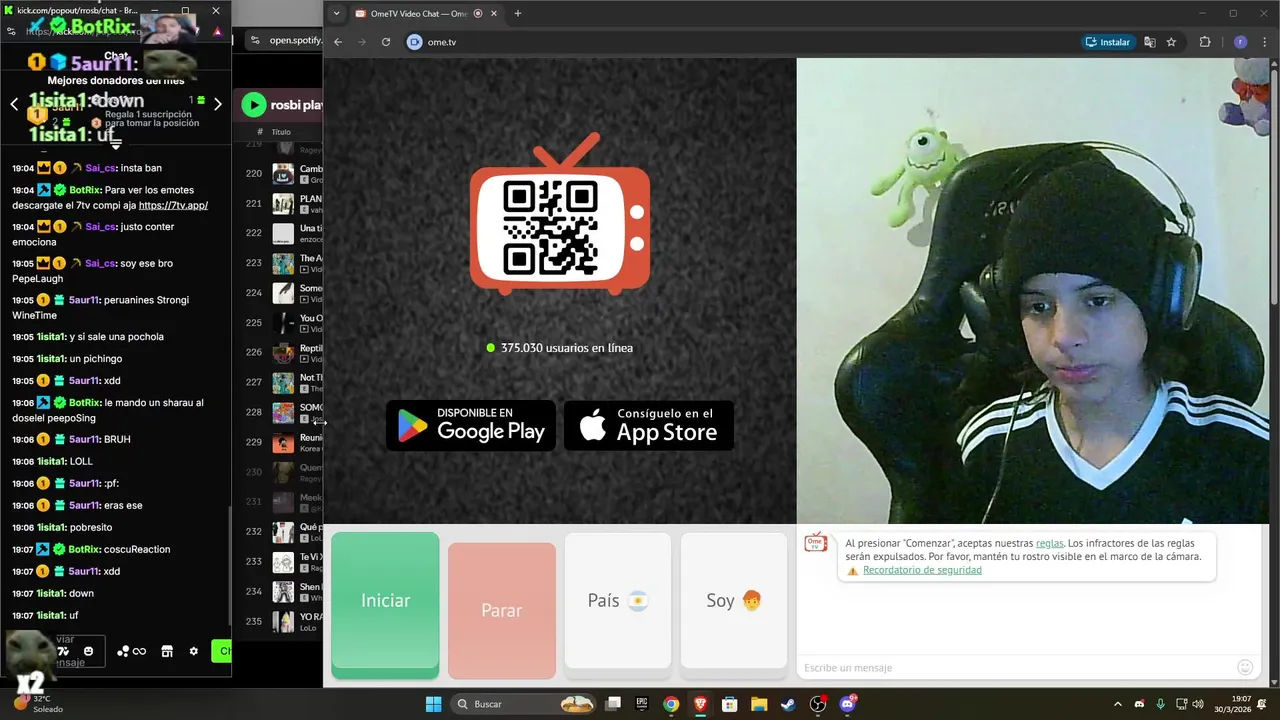Open the reglas link in the notice
Screen dimensions: 1280x720
point(1049,543)
